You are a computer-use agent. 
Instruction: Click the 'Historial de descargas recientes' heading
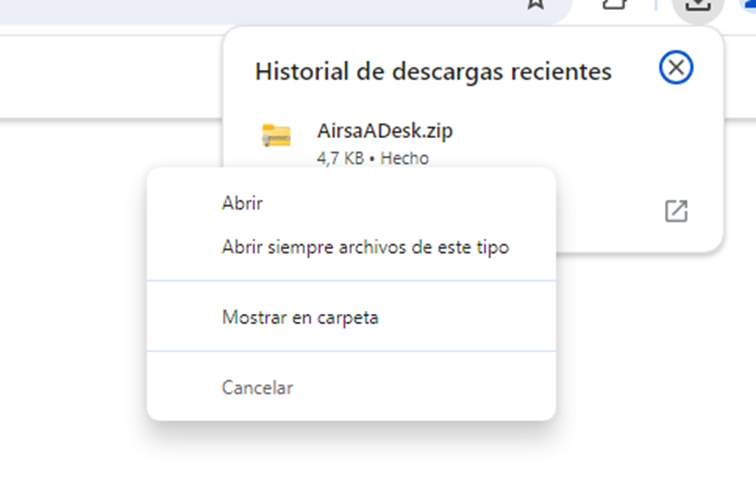pos(433,72)
